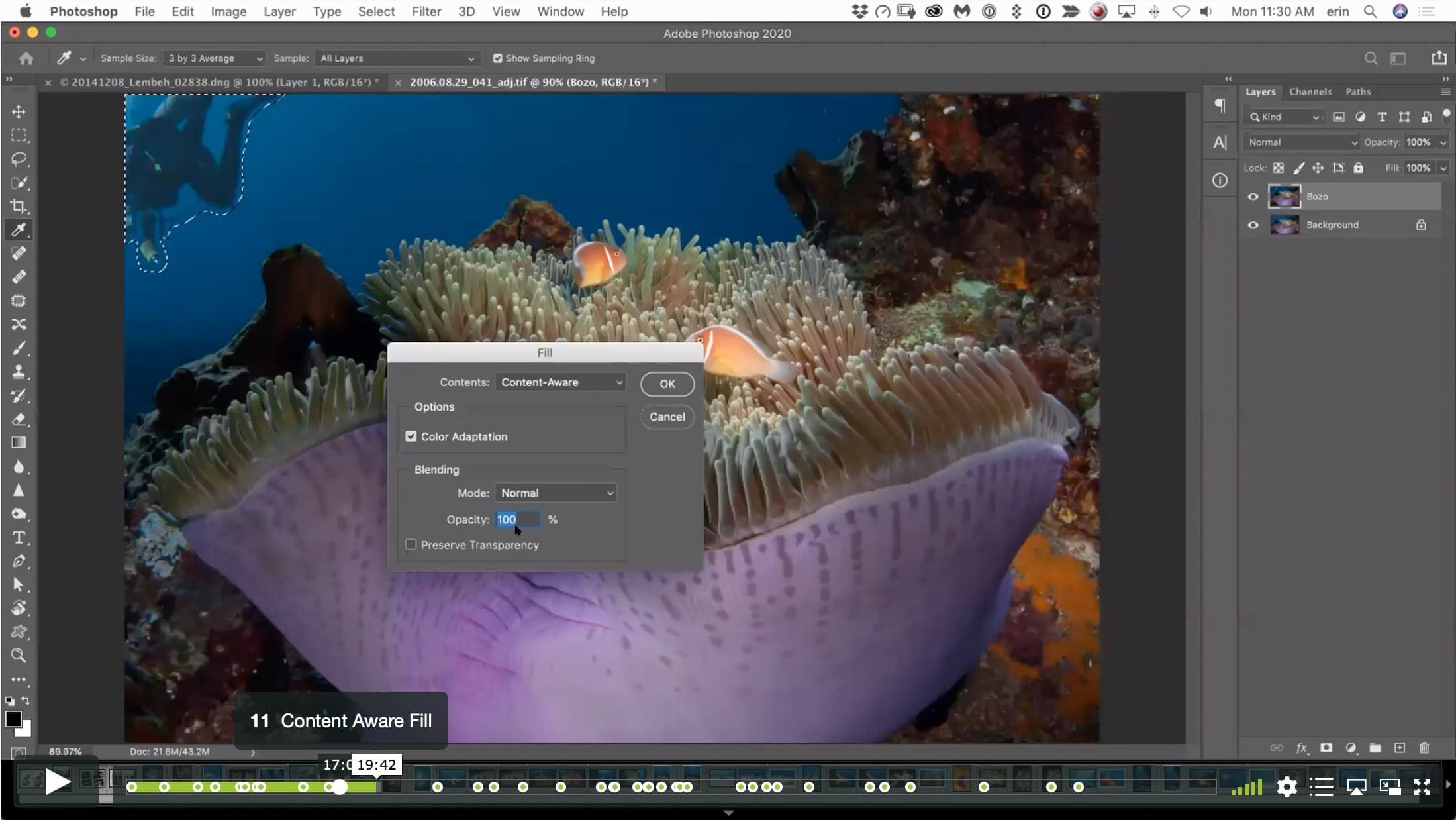Image resolution: width=1456 pixels, height=820 pixels.
Task: Select the Clone Stamp tool
Action: click(19, 372)
